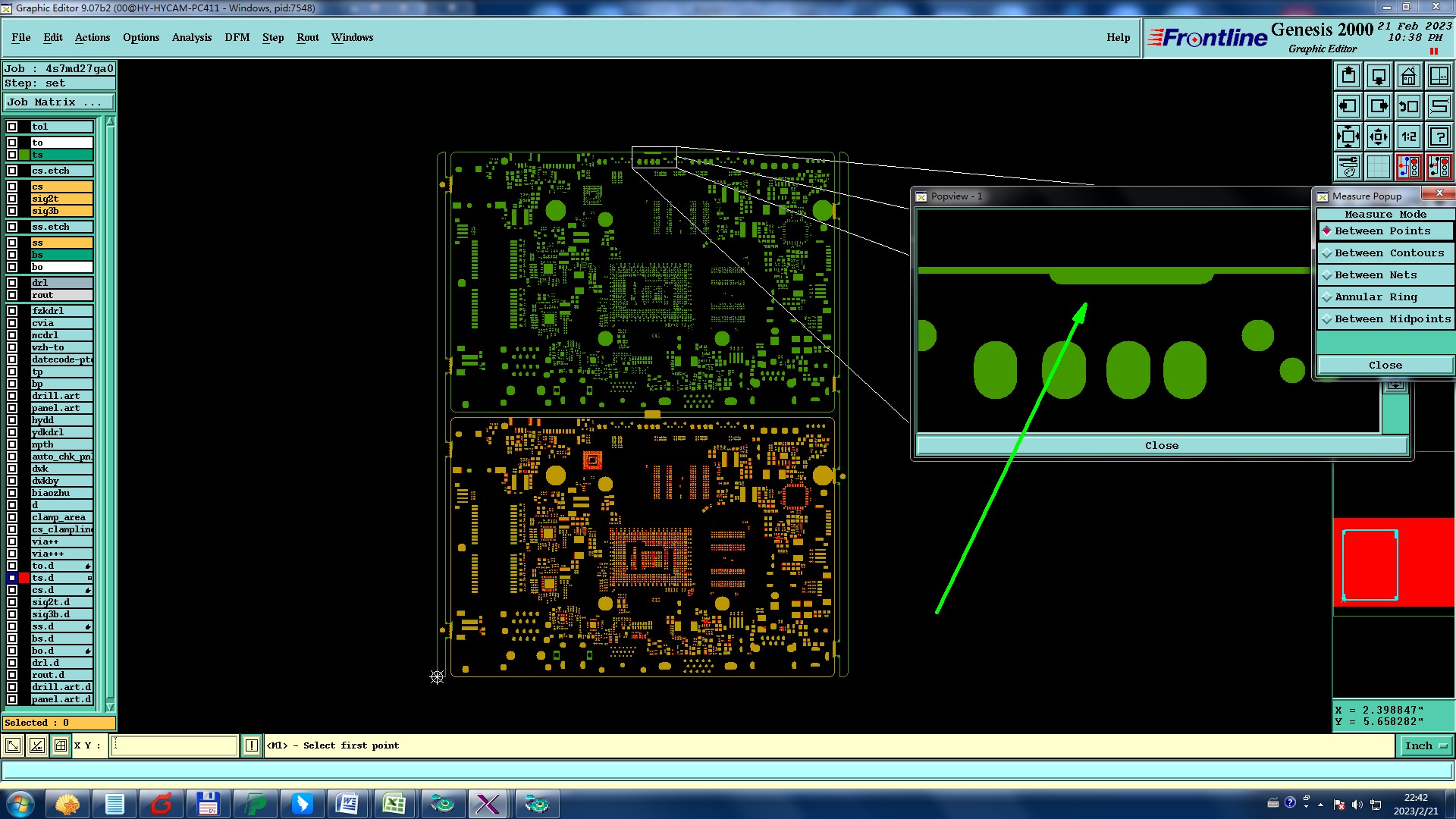Viewport: 1456px width, 819px height.
Task: Click the layer list scroll-down arrow
Action: [110, 708]
